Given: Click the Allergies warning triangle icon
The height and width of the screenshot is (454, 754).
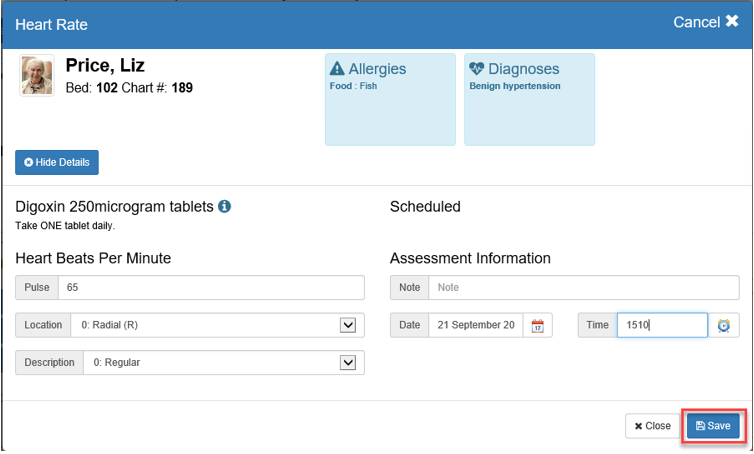Looking at the screenshot, I should pyautogui.click(x=337, y=69).
